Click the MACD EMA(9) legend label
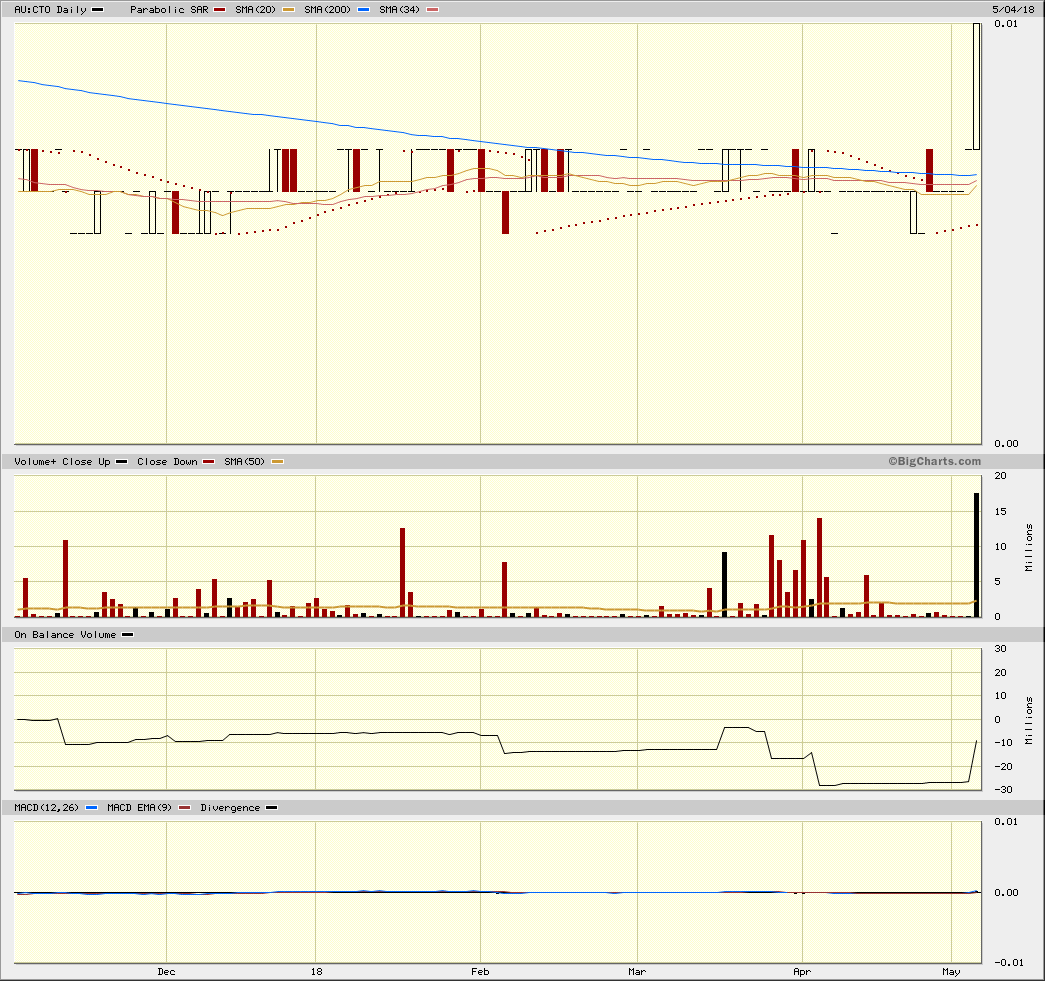Image resolution: width=1045 pixels, height=981 pixels. pyautogui.click(x=139, y=808)
